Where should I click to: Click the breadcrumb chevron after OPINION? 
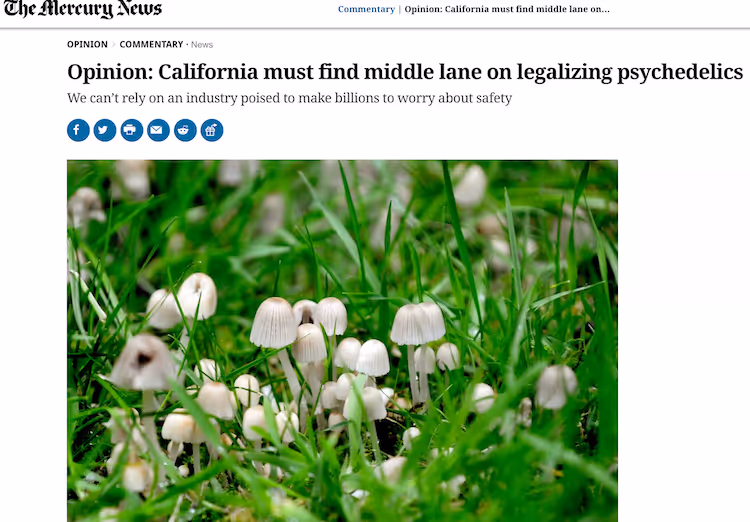(x=114, y=44)
